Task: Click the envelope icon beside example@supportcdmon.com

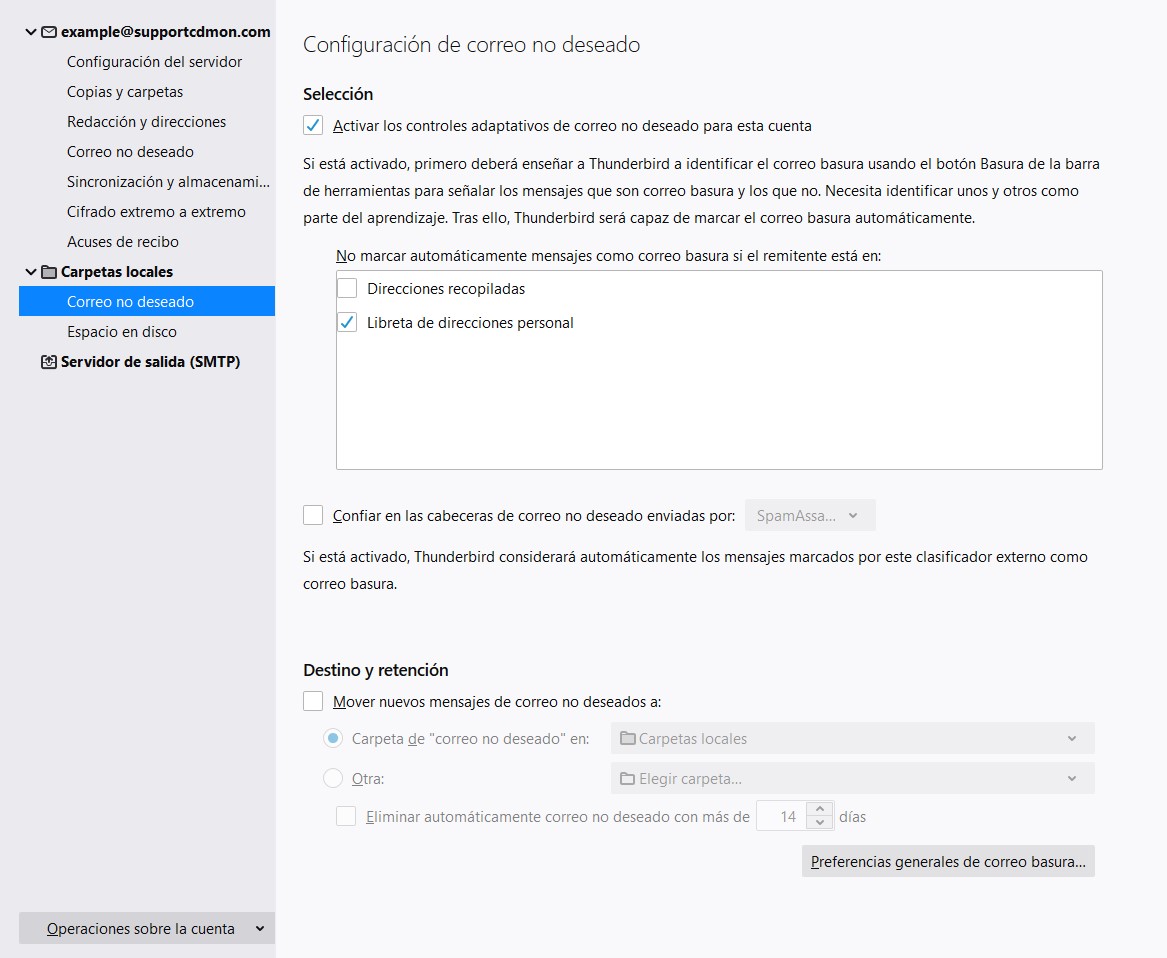Action: pyautogui.click(x=49, y=32)
